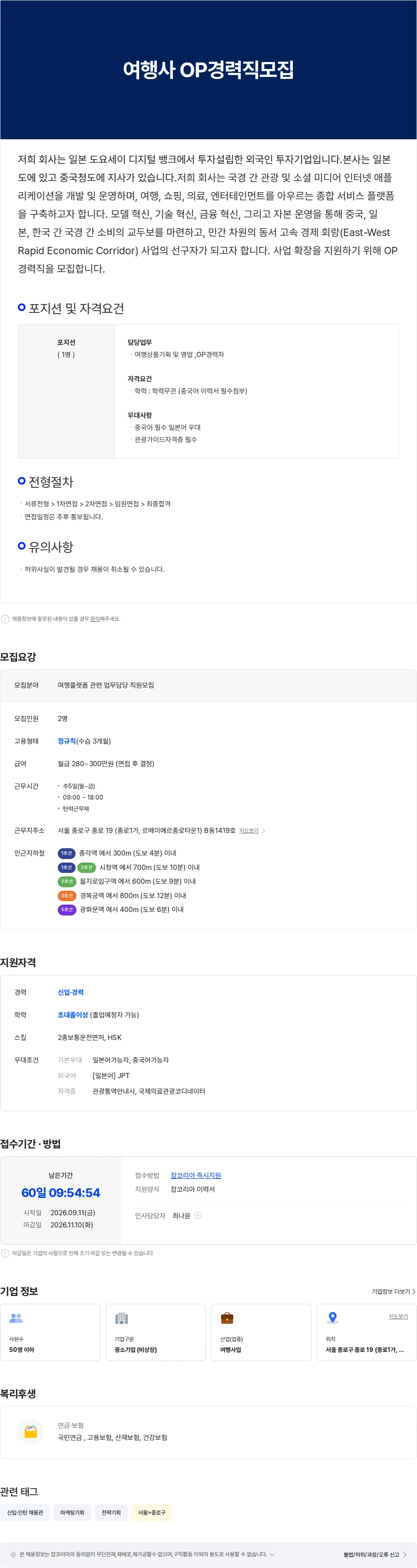This screenshot has height=1568, width=417.
Task: Click the blue 초대졸이상 education text
Action: pyautogui.click(x=73, y=1015)
